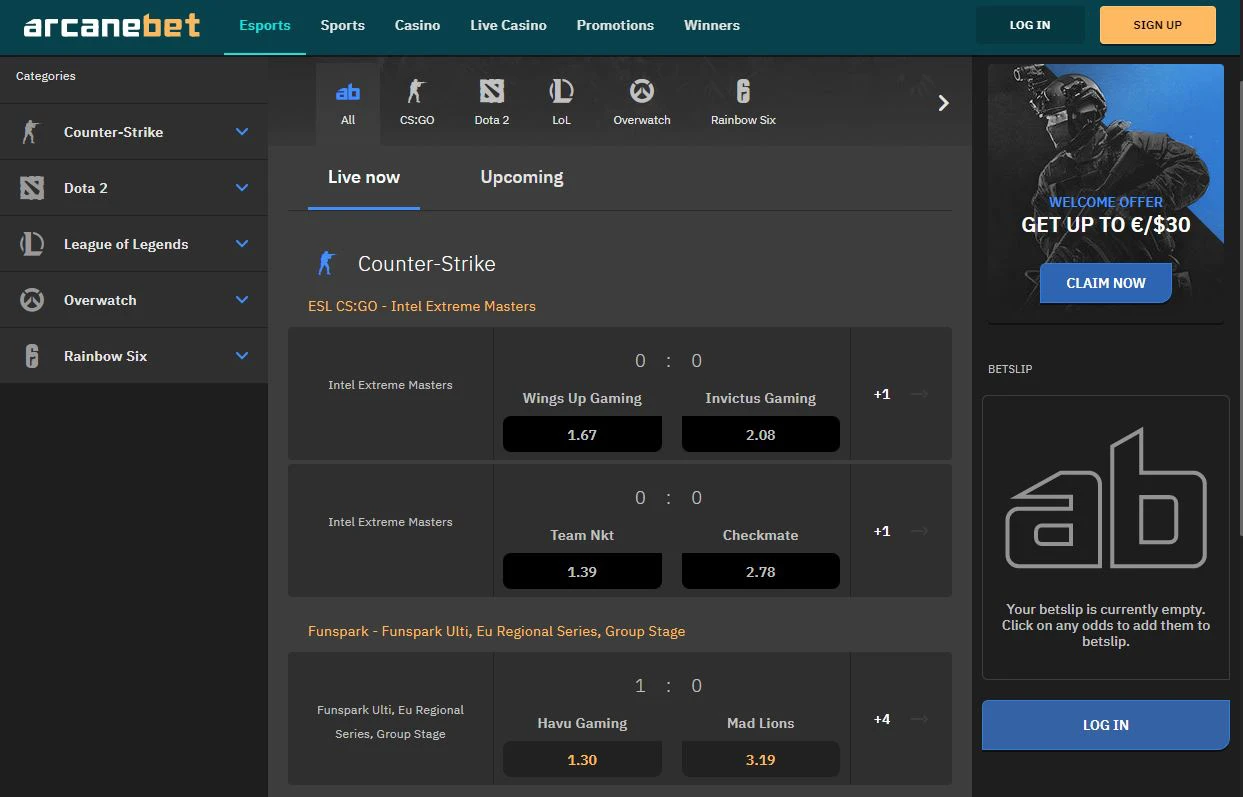The width and height of the screenshot is (1243, 797).
Task: Open the Winners navigation tab
Action: pyautogui.click(x=712, y=25)
